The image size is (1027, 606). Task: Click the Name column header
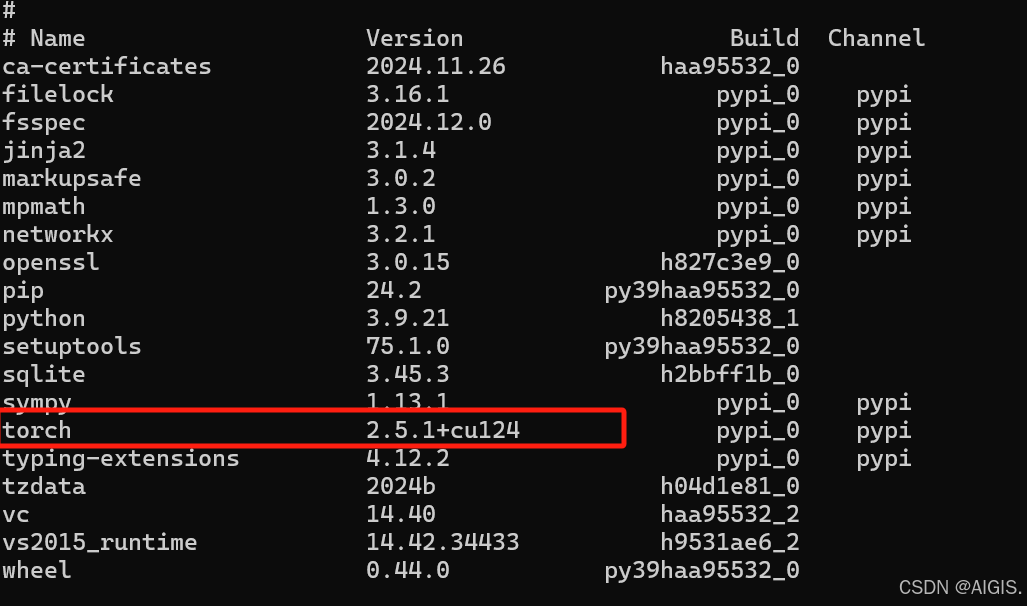pyautogui.click(x=57, y=39)
